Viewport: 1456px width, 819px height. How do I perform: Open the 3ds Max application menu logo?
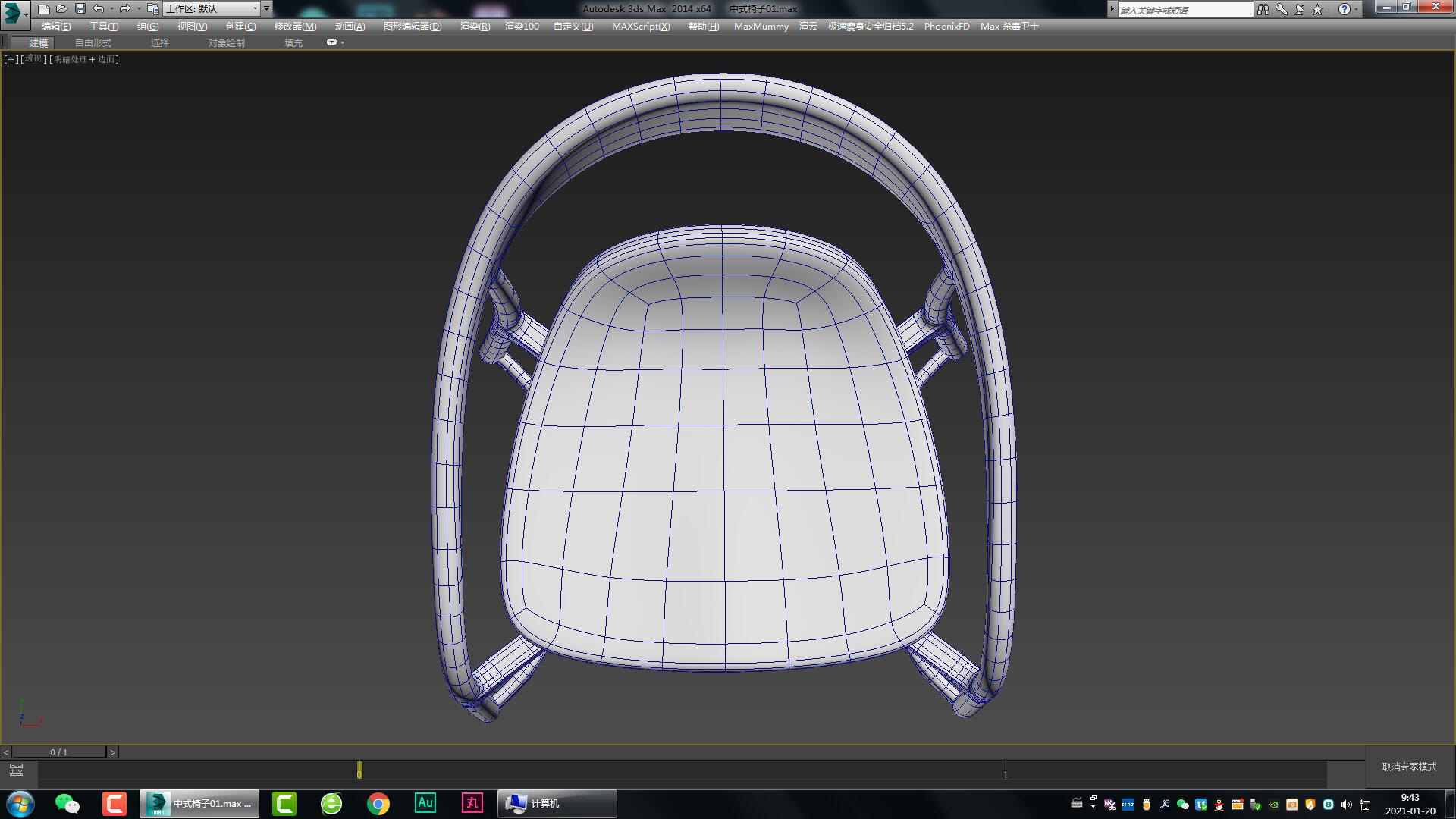coord(13,12)
